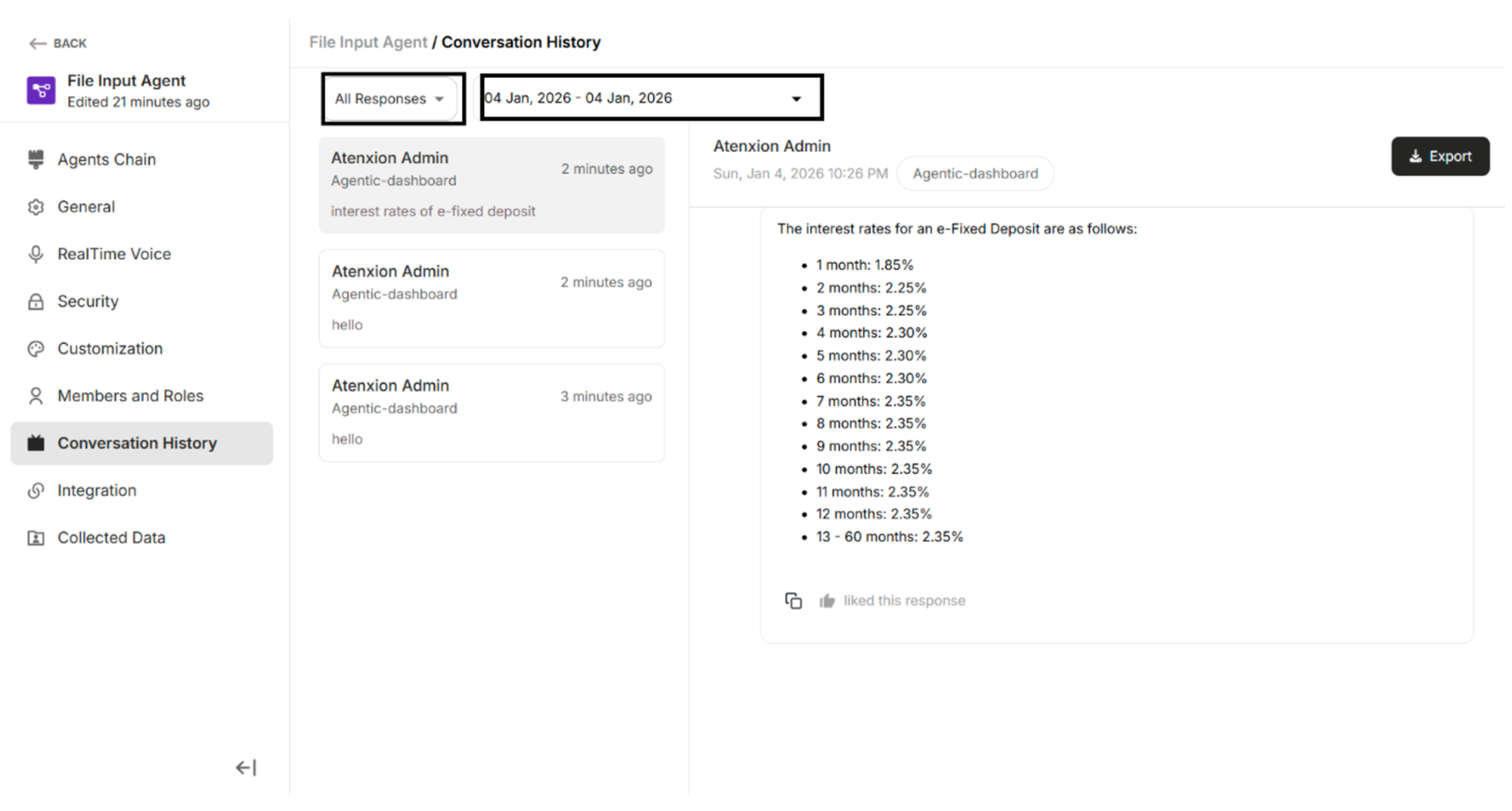1512x811 pixels.
Task: Click the File Input Agent breadcrumb link
Action: (368, 42)
